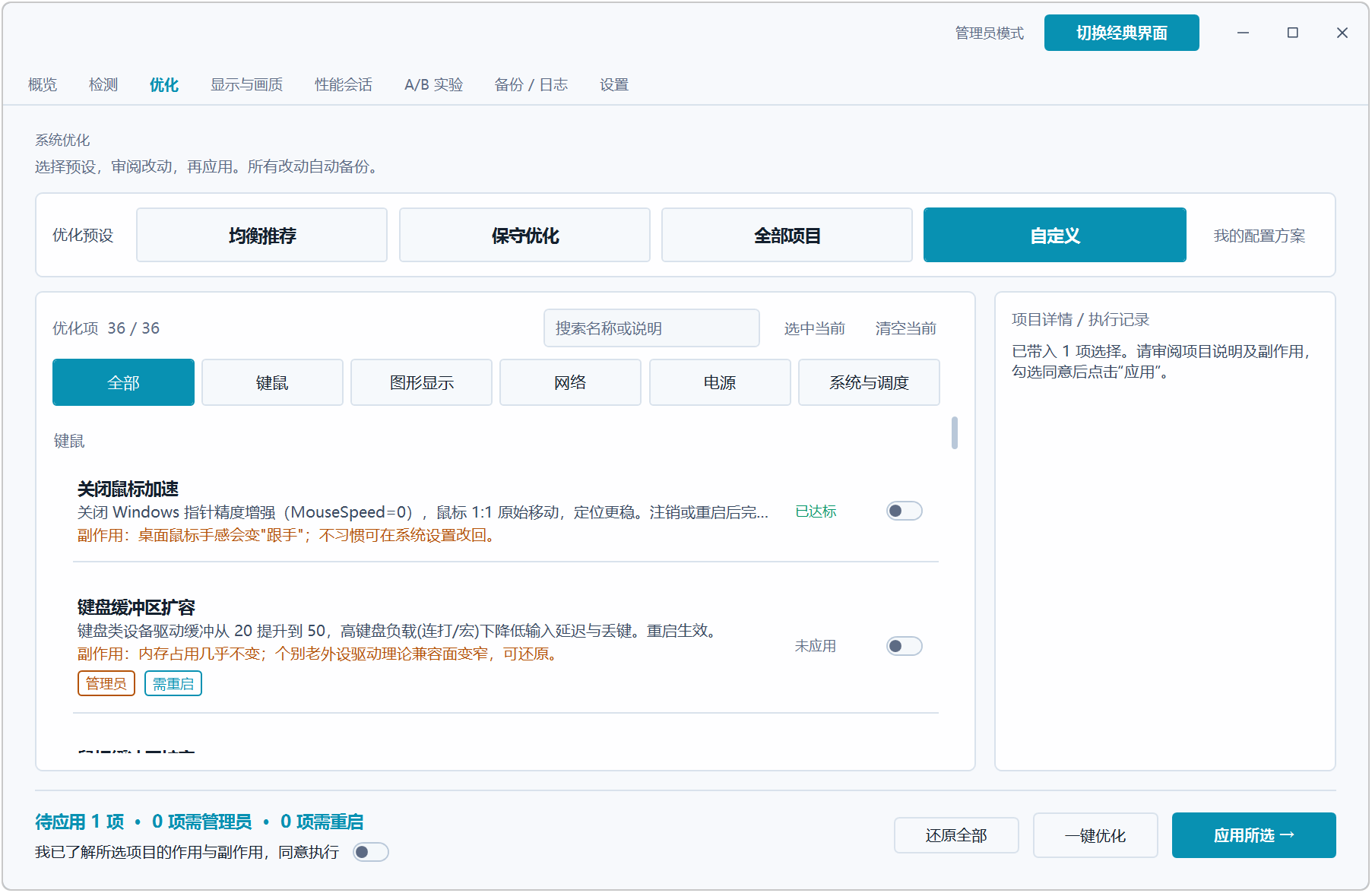Select the 自定义 preset
The width and height of the screenshot is (1372, 893).
pos(1054,236)
